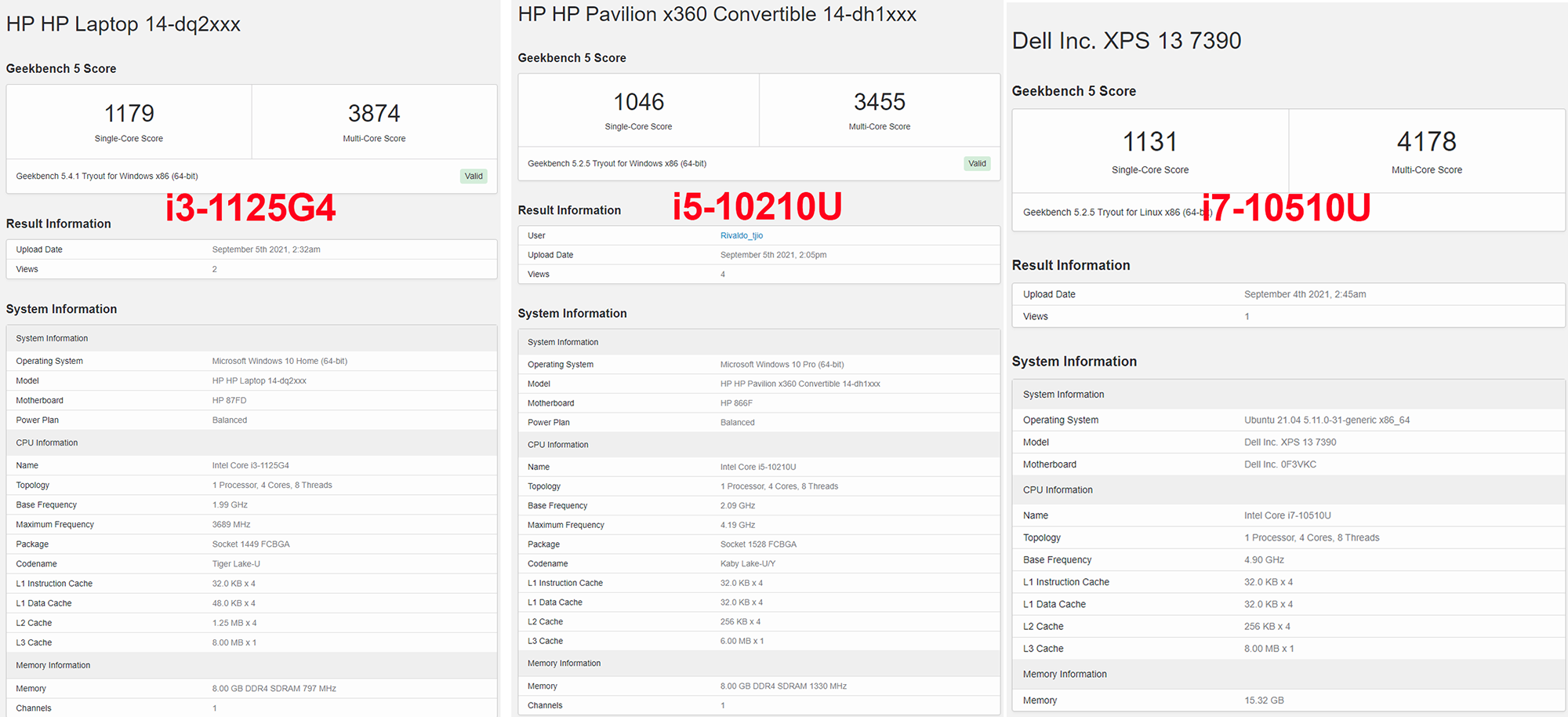The height and width of the screenshot is (717, 1568).
Task: Select motherboard value 'Dell Inc. 0F3VKC'
Action: (x=1280, y=464)
